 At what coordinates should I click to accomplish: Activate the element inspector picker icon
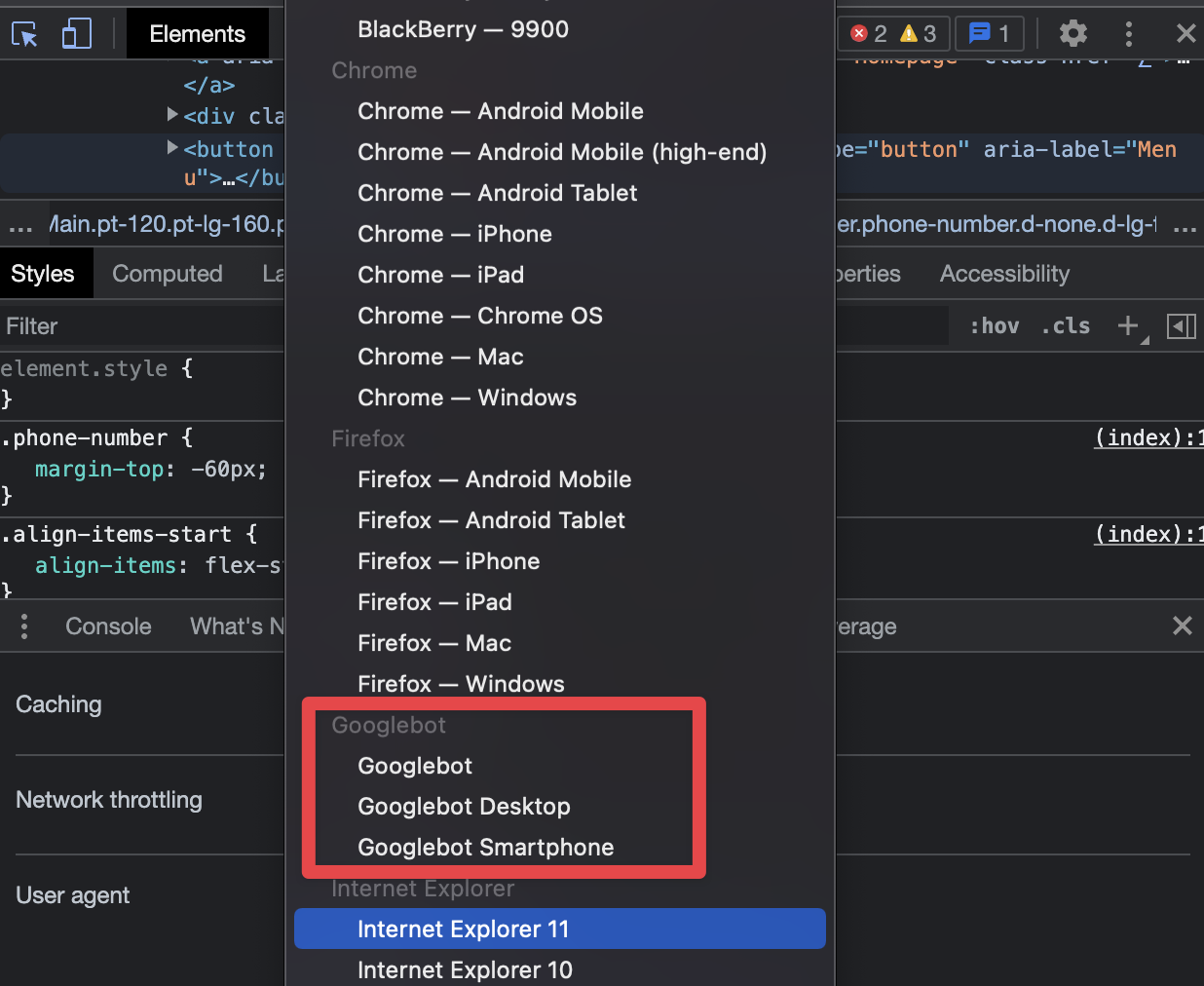(x=24, y=34)
